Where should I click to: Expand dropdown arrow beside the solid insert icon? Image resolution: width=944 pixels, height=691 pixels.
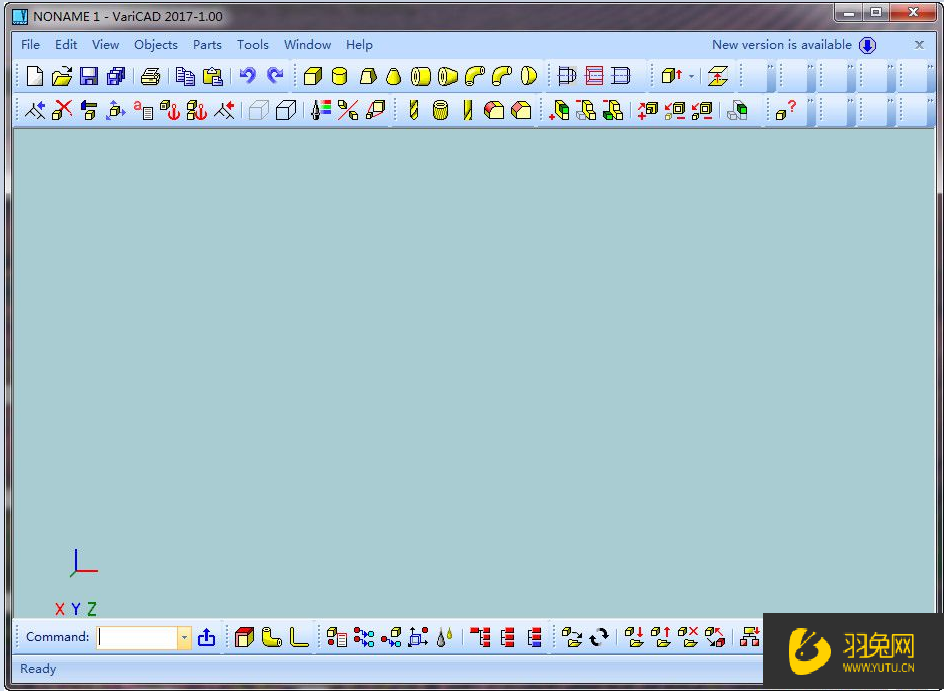pyautogui.click(x=691, y=76)
